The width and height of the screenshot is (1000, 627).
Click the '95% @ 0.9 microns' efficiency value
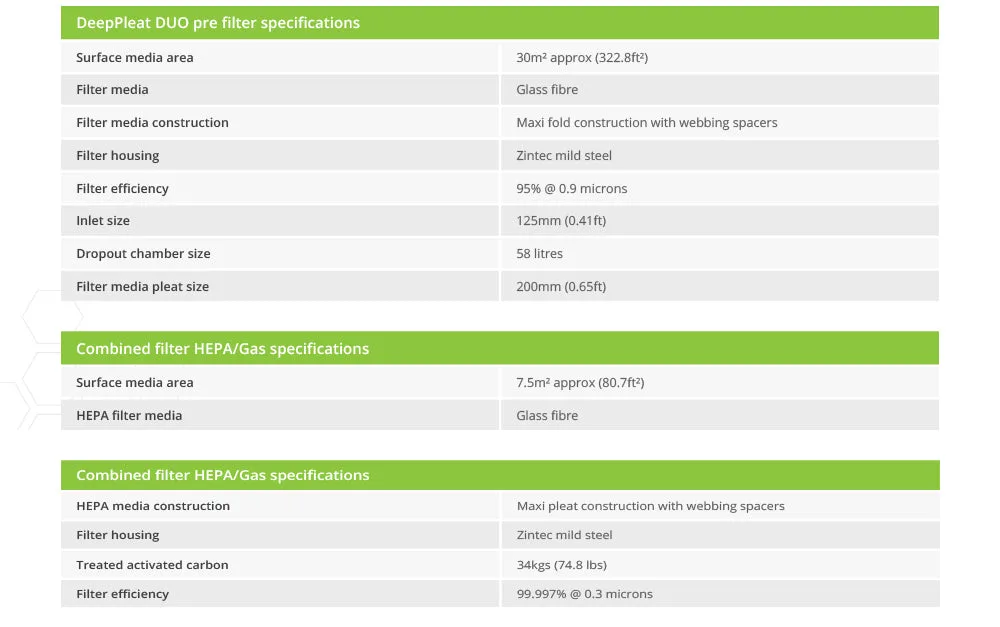click(x=571, y=189)
